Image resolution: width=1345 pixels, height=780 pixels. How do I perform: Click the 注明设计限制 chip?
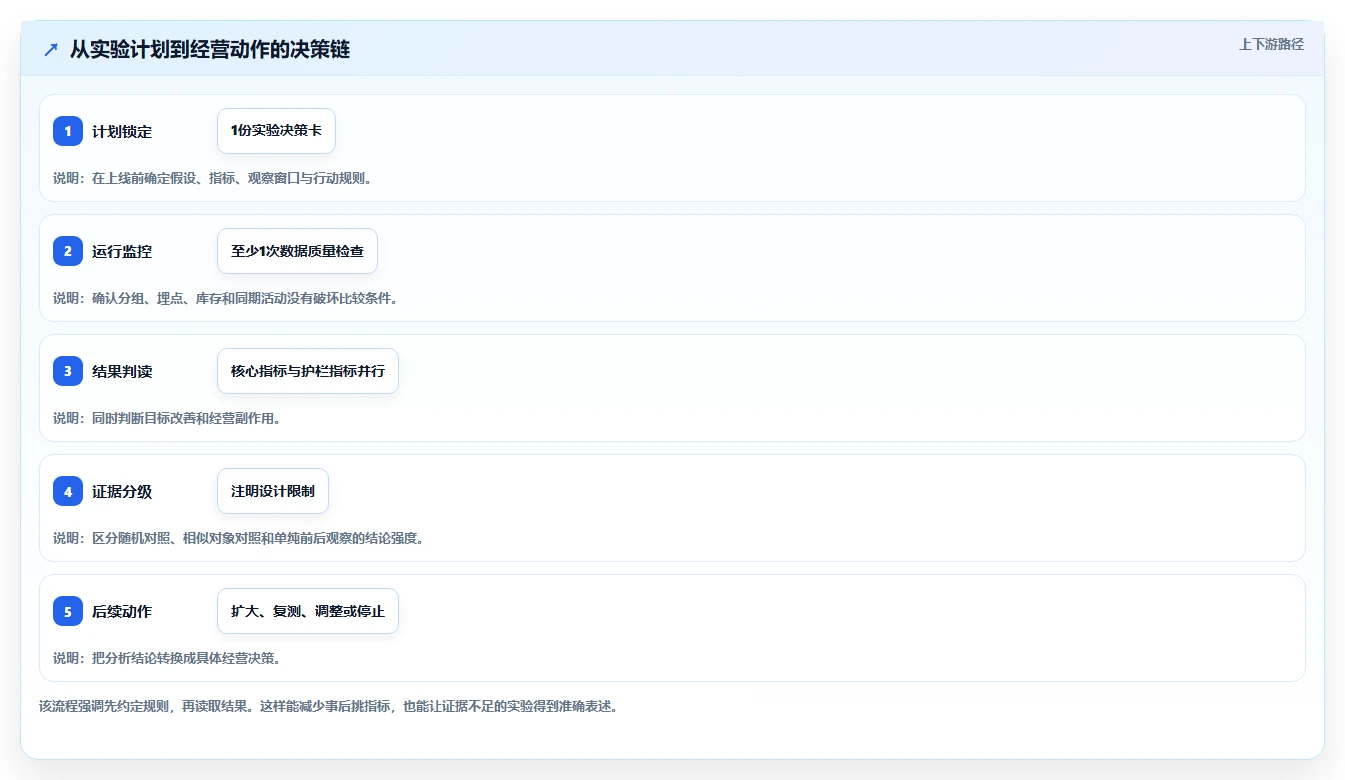click(273, 491)
